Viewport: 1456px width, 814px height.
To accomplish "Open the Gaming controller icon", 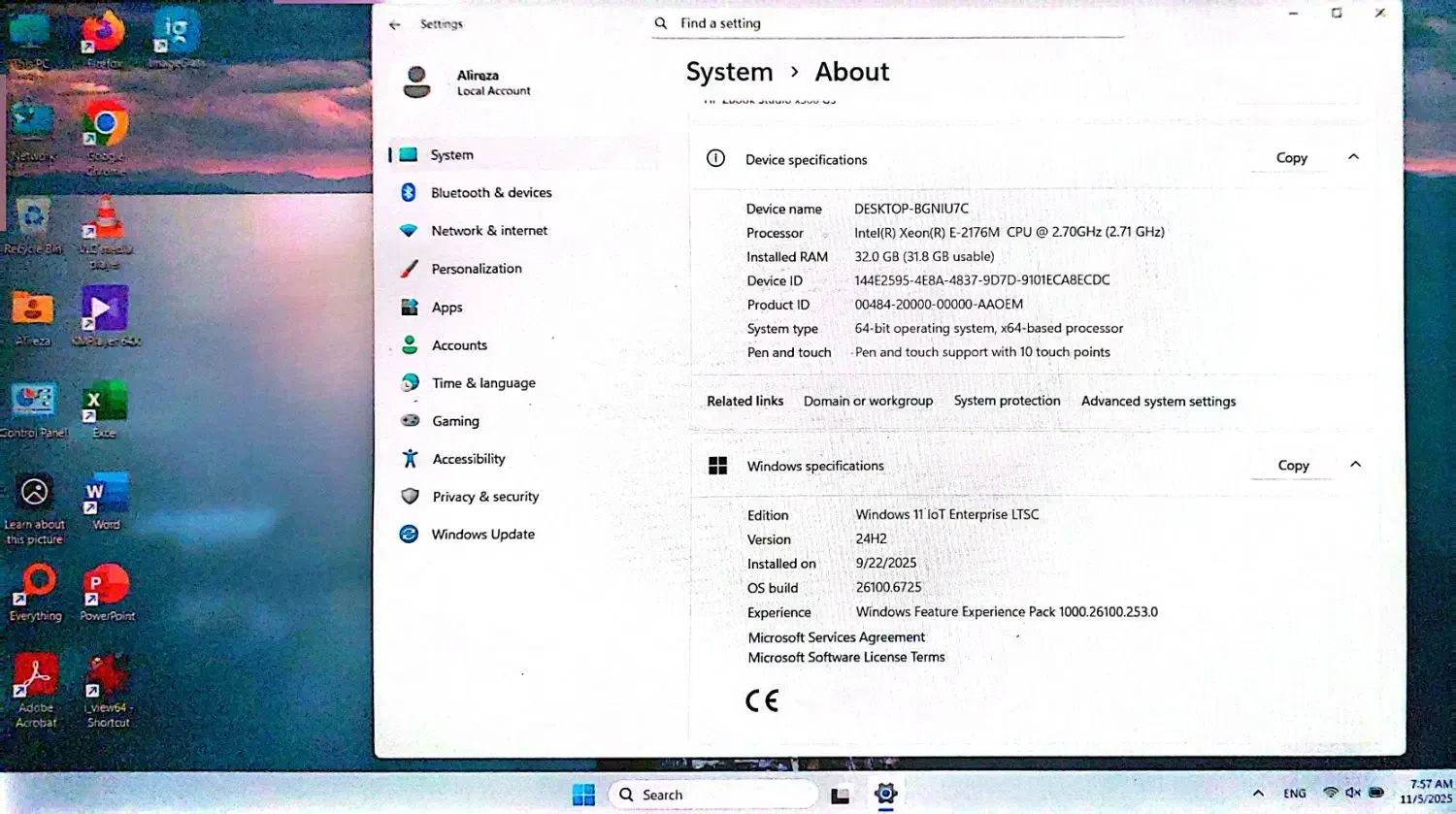I will [411, 421].
